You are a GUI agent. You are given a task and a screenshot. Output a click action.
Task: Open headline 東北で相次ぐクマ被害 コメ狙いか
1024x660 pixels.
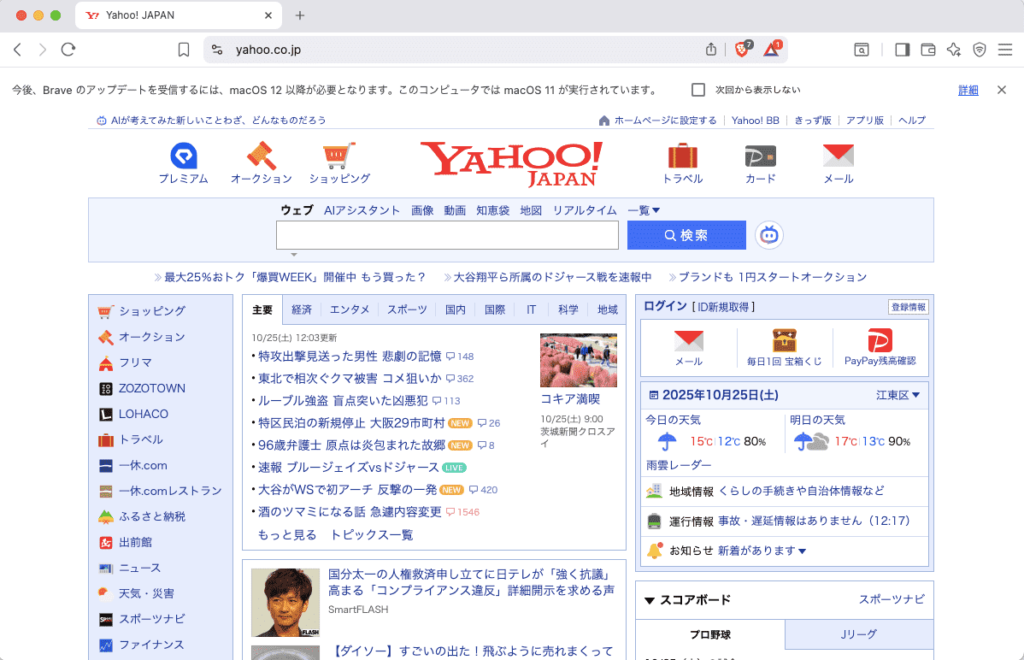350,378
